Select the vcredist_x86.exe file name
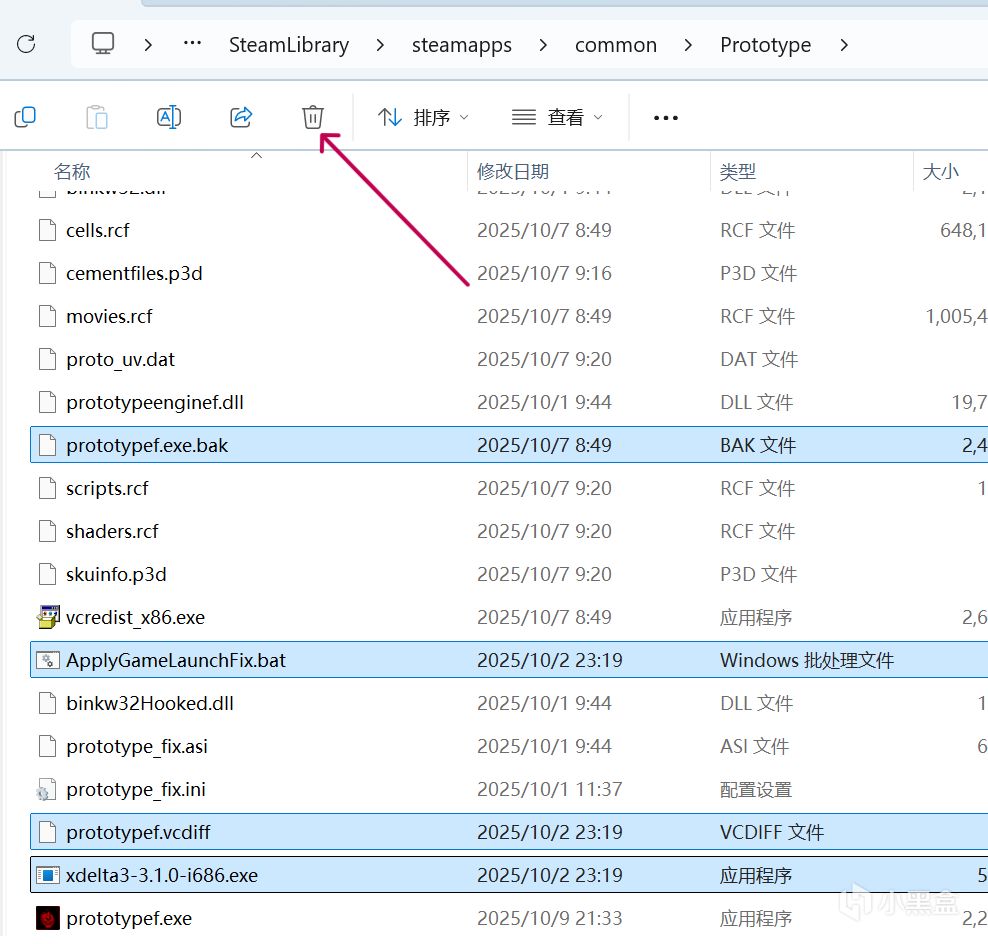 tap(135, 618)
